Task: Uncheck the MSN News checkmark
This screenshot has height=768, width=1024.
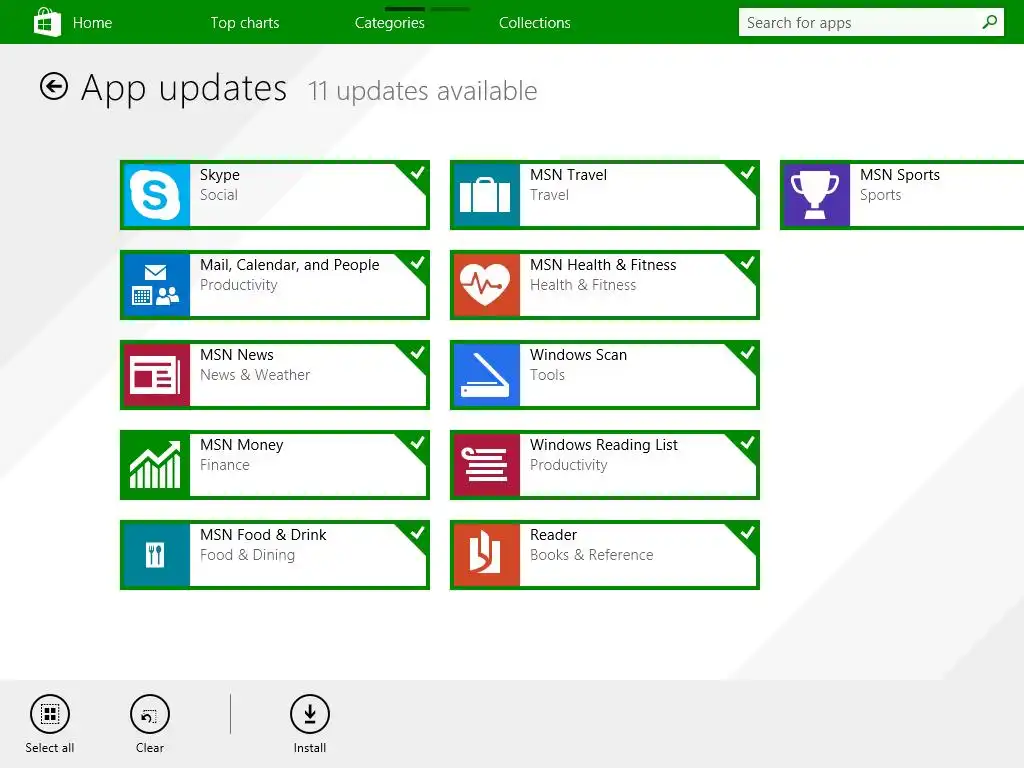Action: pos(417,353)
